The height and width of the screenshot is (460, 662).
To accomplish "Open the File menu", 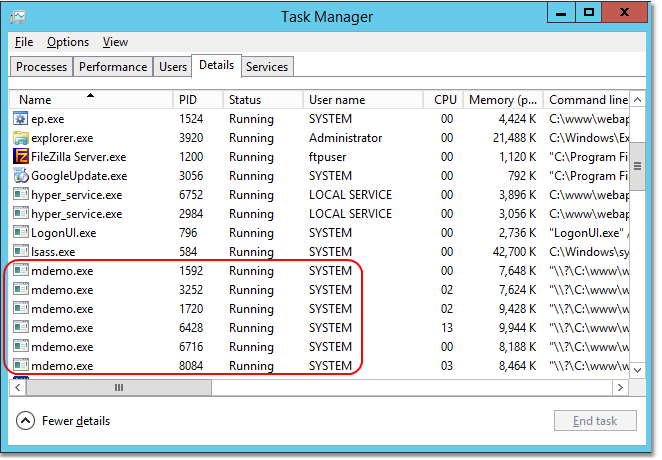I will (24, 42).
